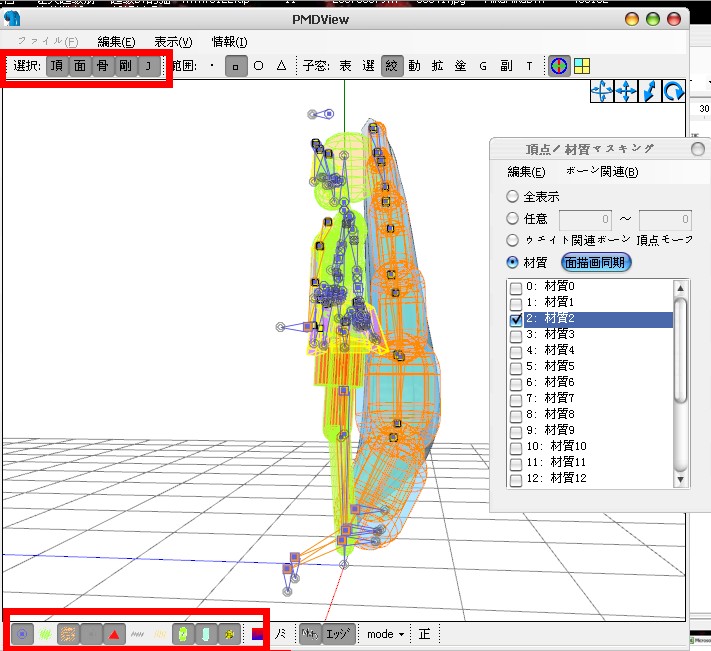The width and height of the screenshot is (711, 651).
Task: Toggle bone selection button 骨
Action: pos(102,66)
